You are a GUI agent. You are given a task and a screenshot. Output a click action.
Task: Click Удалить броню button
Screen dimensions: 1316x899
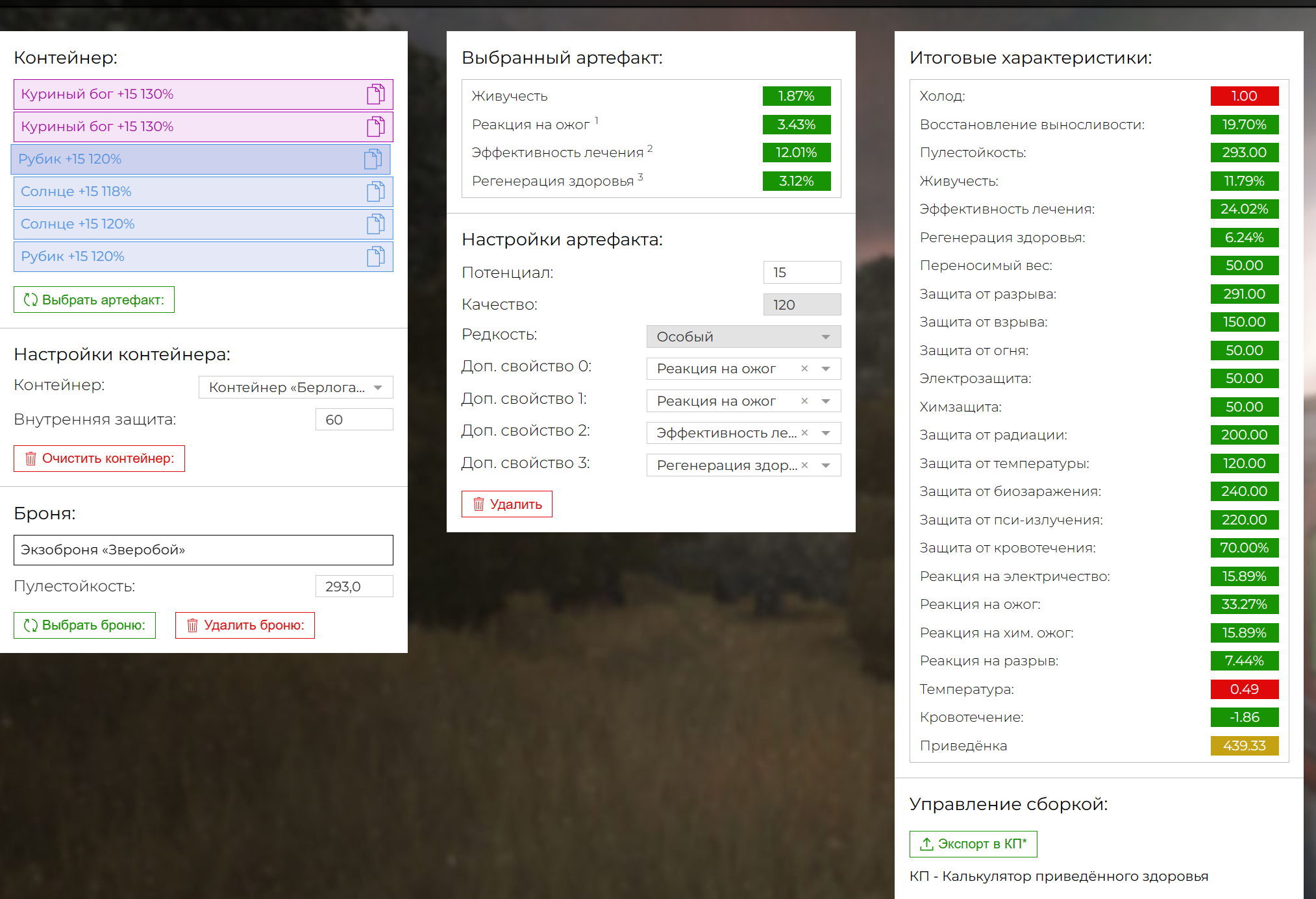(245, 625)
